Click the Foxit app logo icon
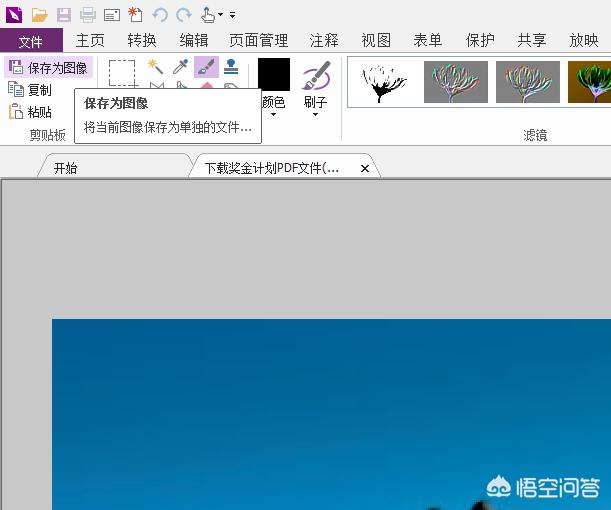Viewport: 611px width, 510px height. pyautogui.click(x=14, y=15)
